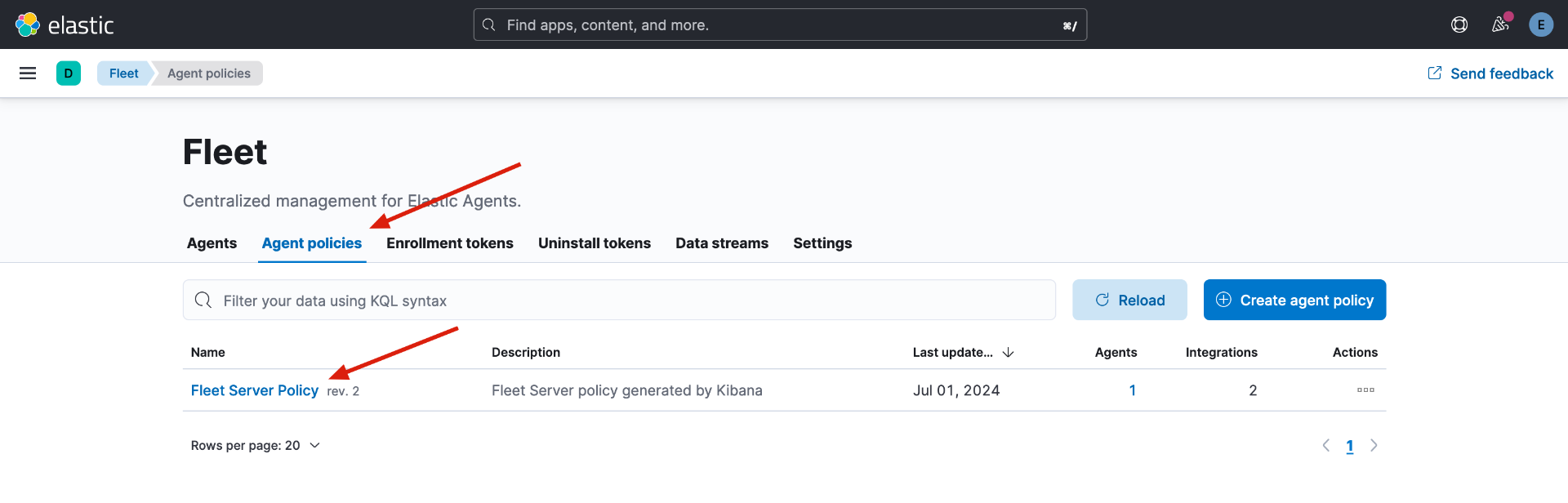Open the user avatar E menu

click(x=1541, y=24)
